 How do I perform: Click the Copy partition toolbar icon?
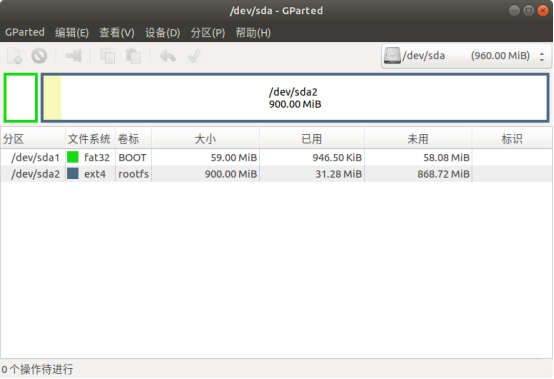coord(107,56)
